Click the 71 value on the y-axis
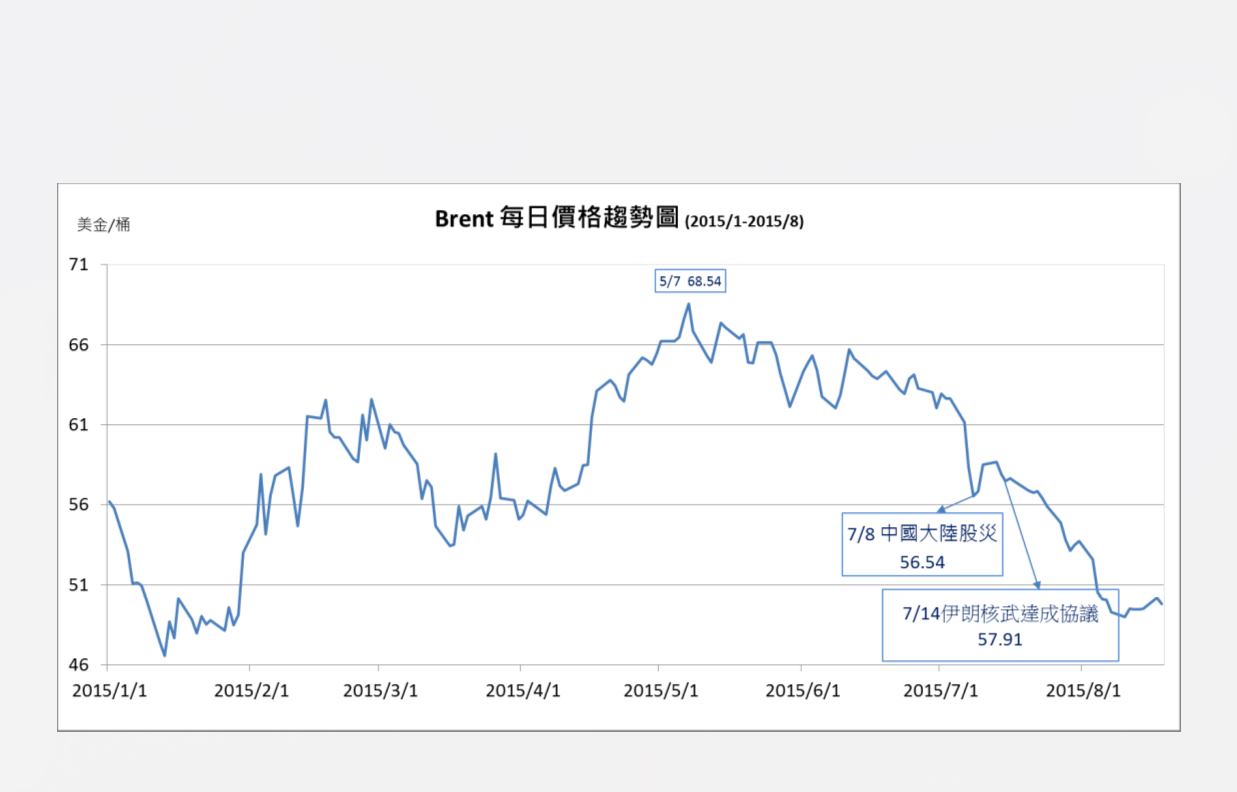Viewport: 1237px width, 792px height. pyautogui.click(x=79, y=265)
